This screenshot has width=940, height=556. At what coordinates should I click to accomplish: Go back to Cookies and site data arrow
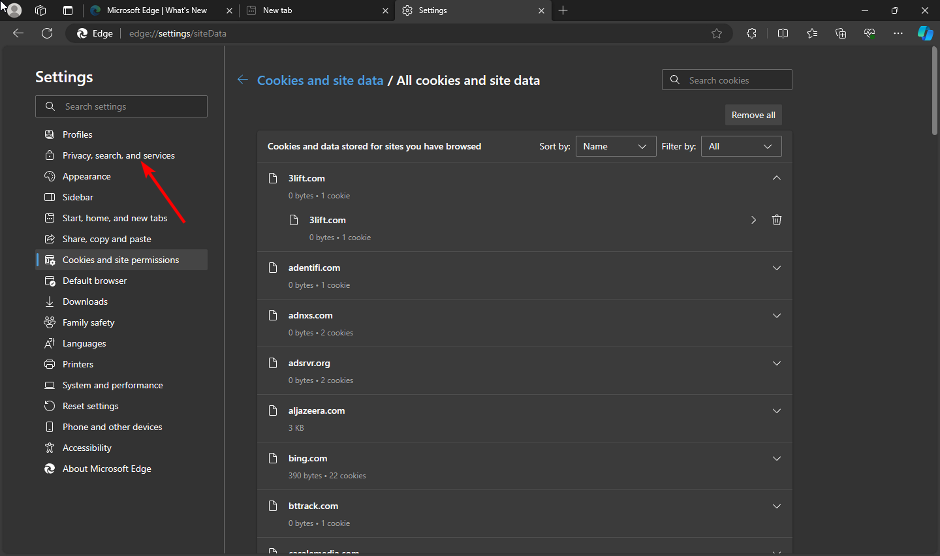242,80
